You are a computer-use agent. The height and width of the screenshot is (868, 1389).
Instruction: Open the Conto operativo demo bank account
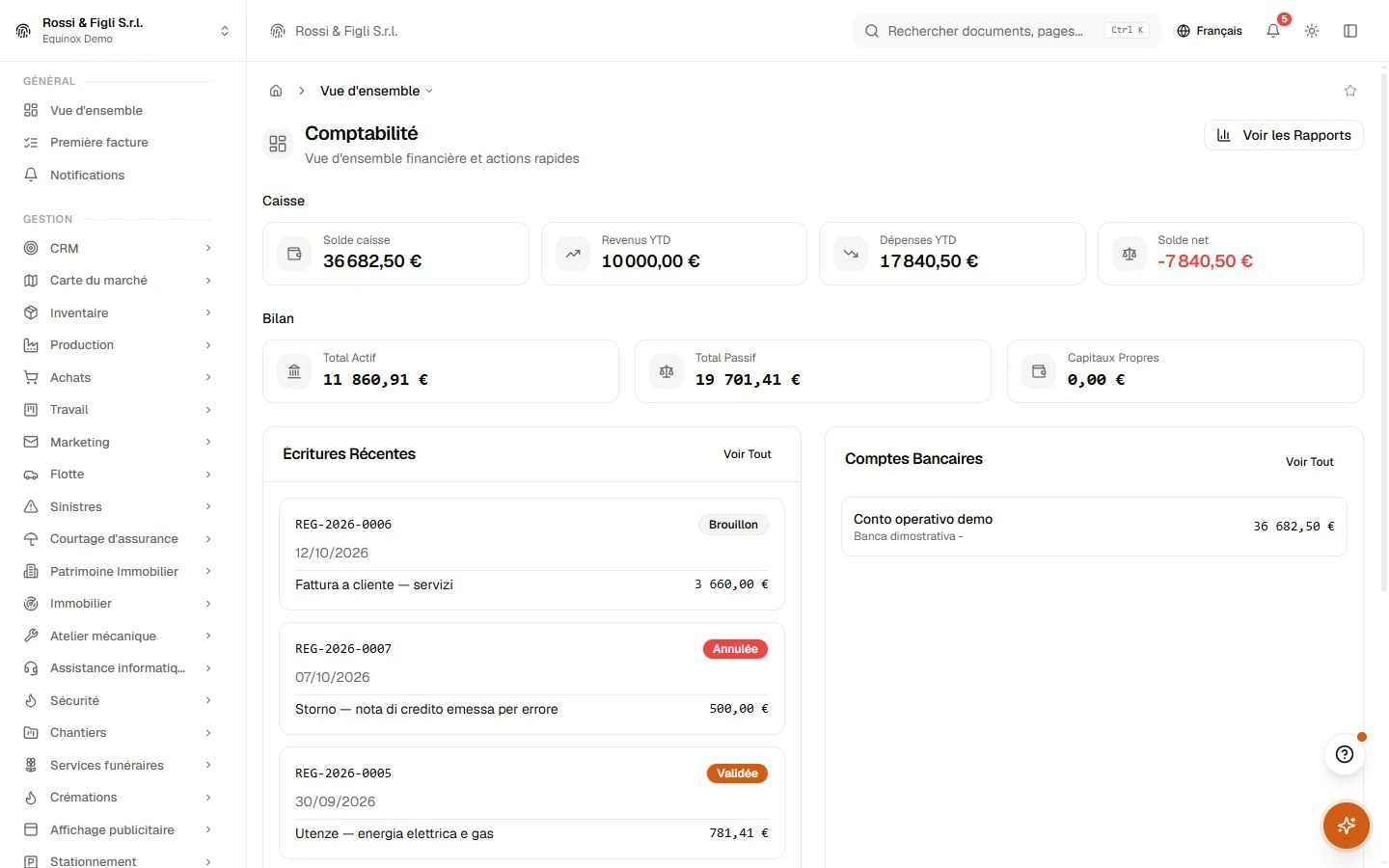point(1094,527)
